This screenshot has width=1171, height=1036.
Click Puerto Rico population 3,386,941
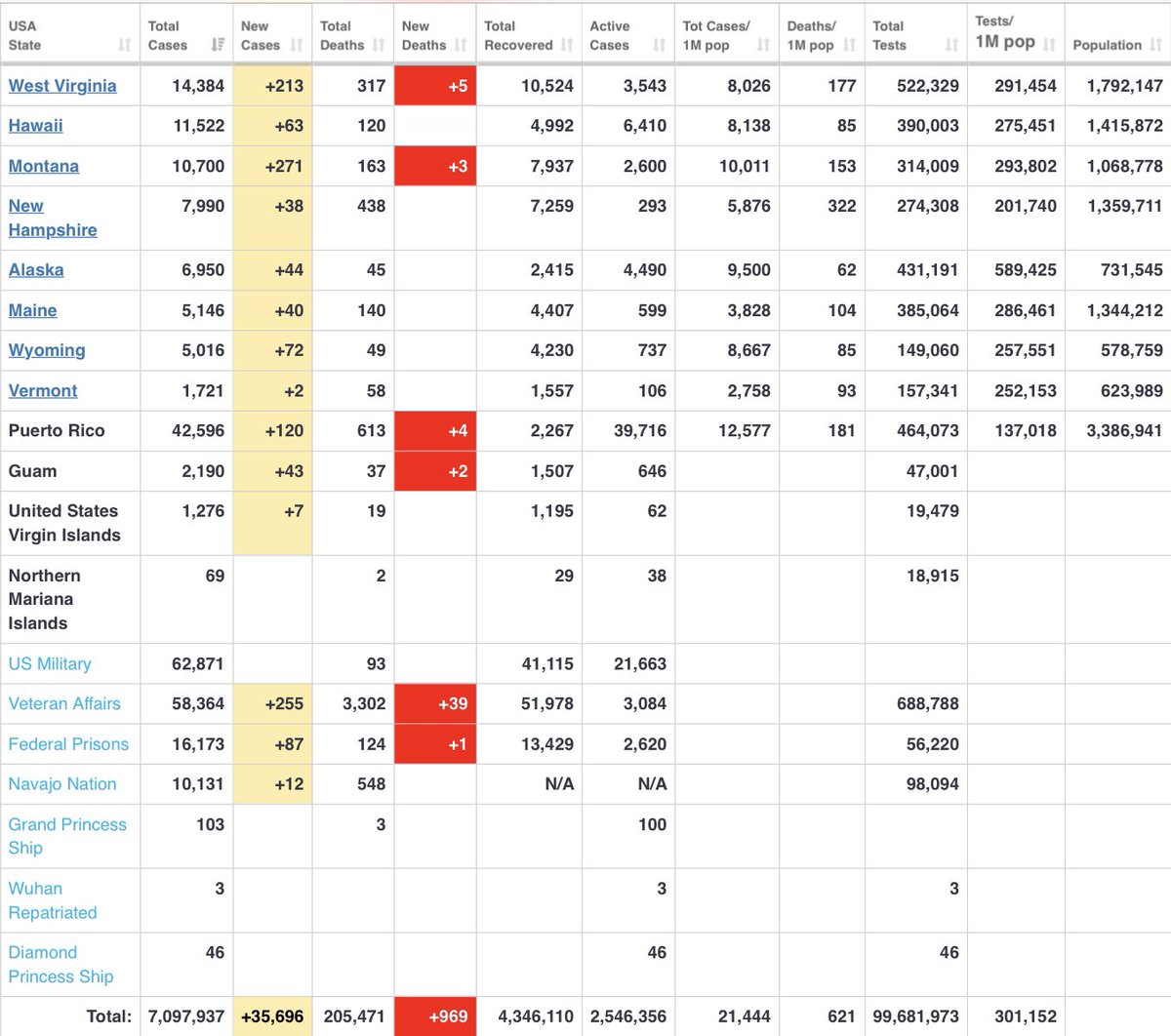[1124, 430]
